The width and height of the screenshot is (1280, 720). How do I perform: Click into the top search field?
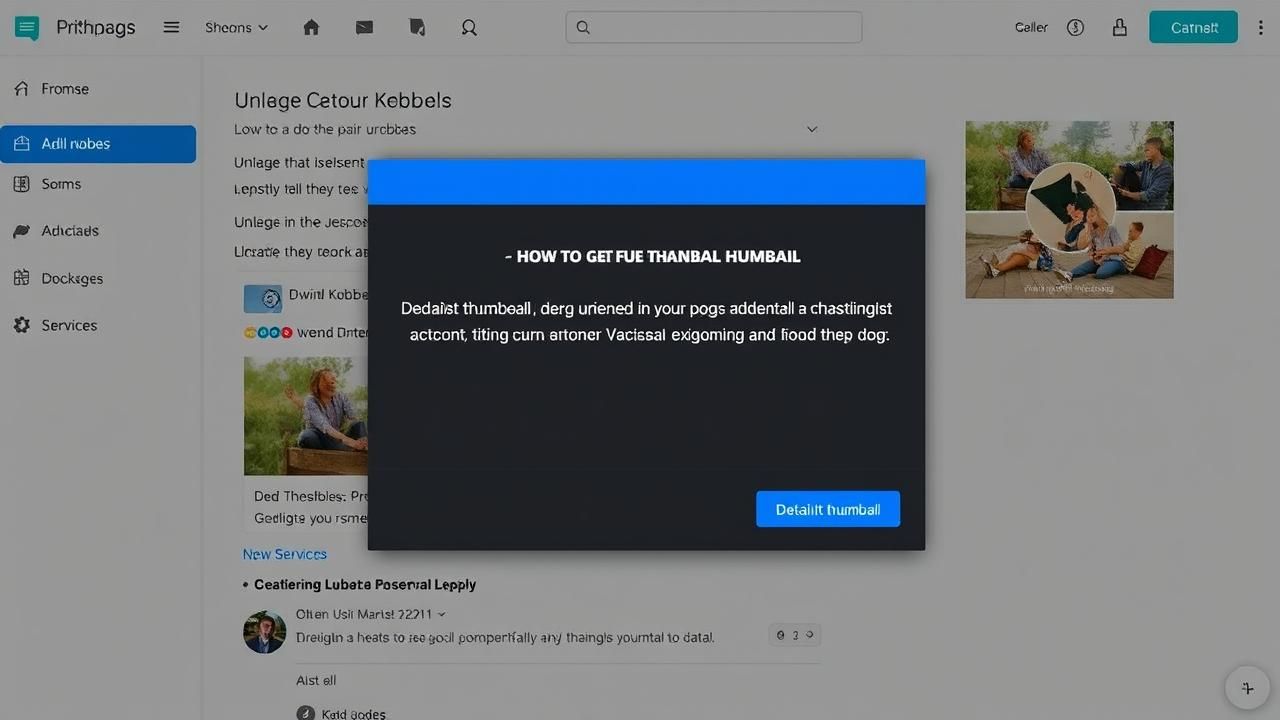pyautogui.click(x=714, y=28)
